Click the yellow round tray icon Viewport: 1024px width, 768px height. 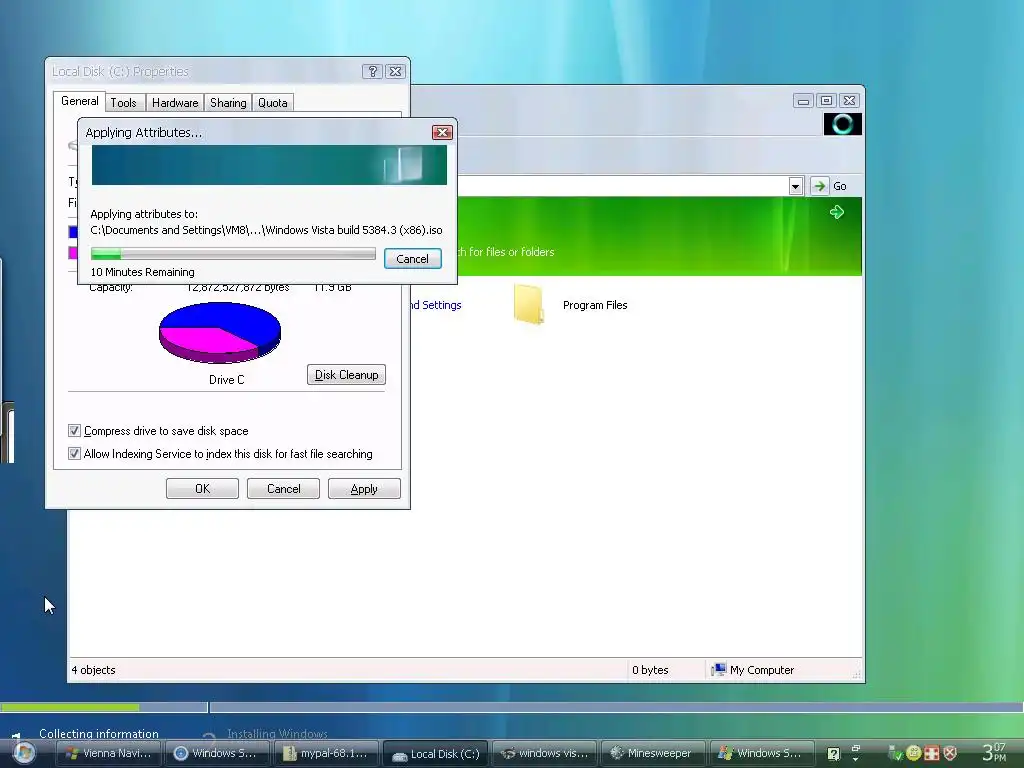pyautogui.click(x=914, y=753)
